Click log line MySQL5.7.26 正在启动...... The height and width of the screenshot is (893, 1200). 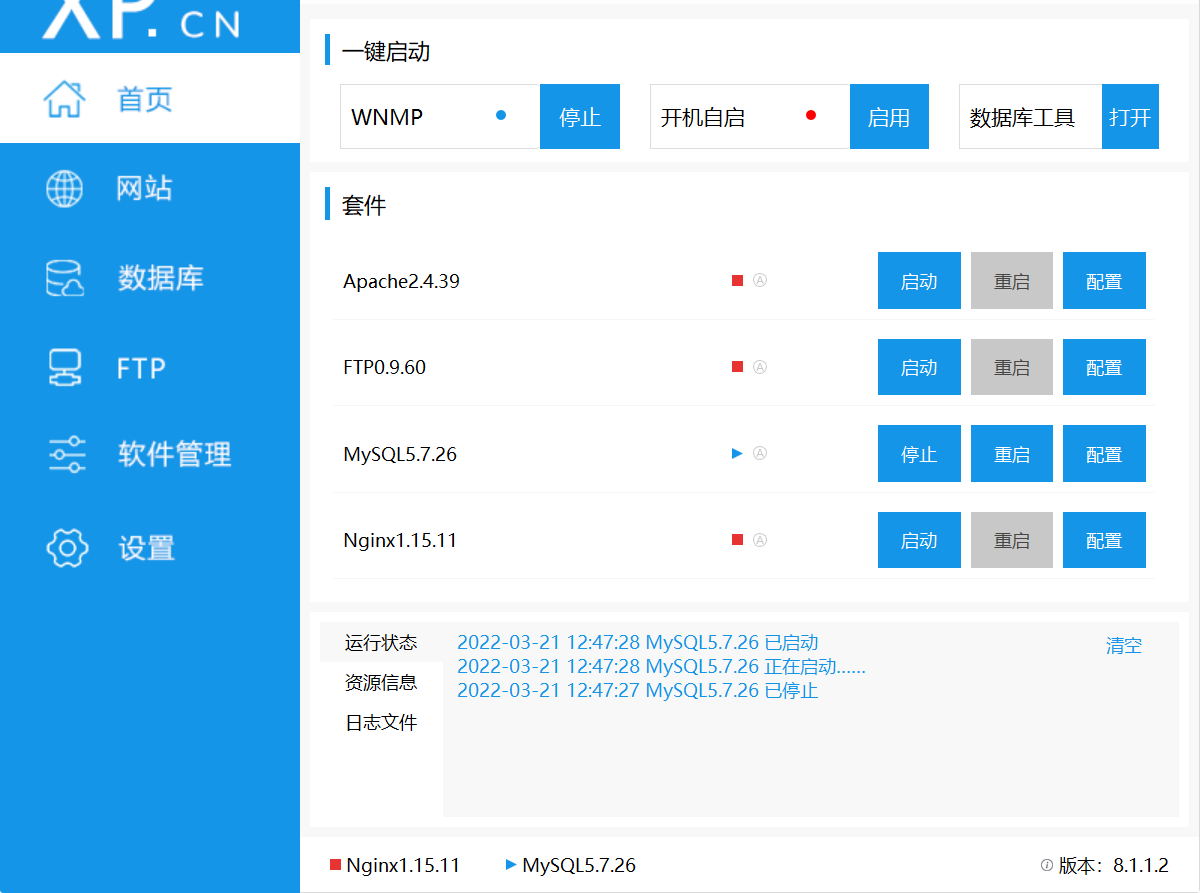(x=661, y=666)
